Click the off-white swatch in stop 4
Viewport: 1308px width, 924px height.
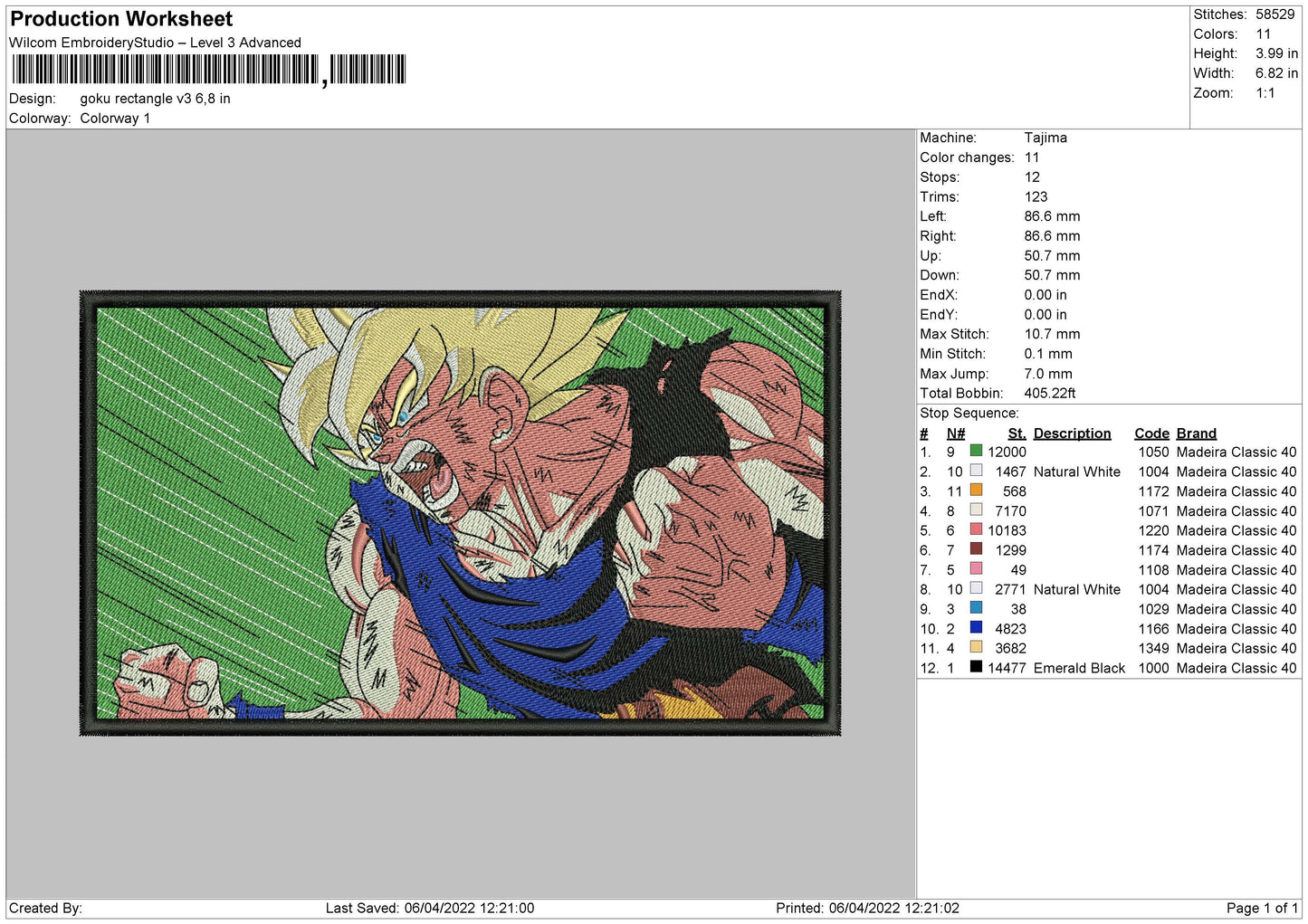tap(976, 510)
